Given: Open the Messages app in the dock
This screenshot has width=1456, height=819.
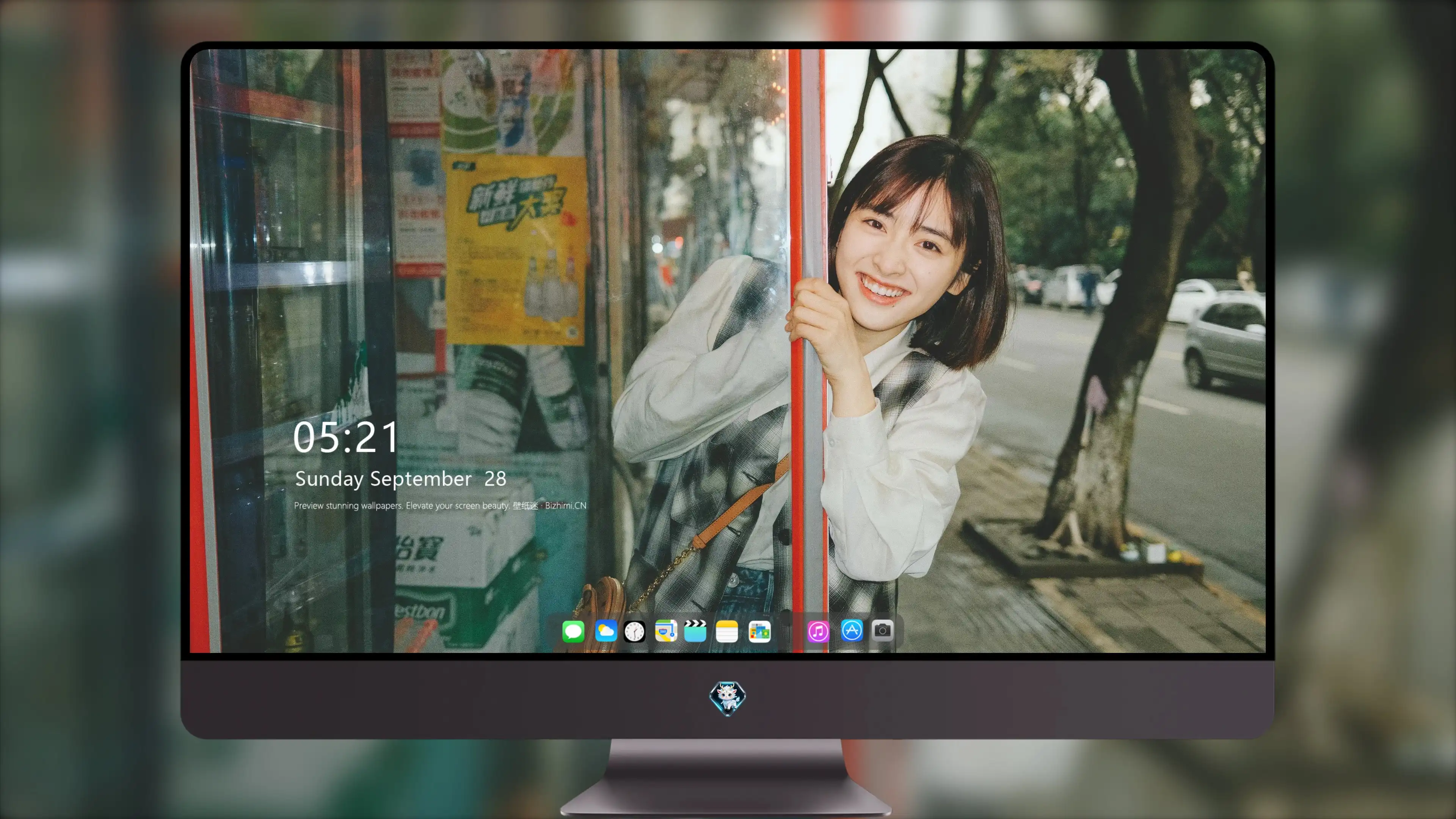Looking at the screenshot, I should [573, 631].
